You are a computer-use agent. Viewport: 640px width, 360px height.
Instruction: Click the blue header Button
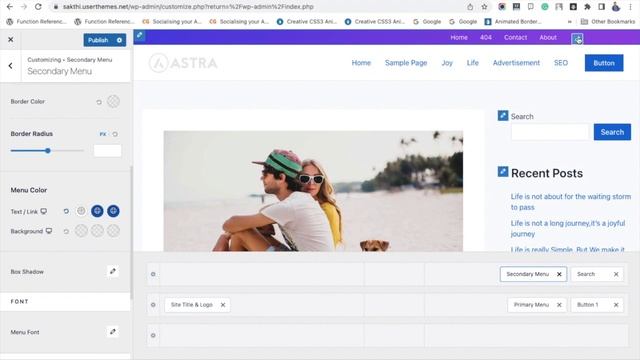coord(604,63)
